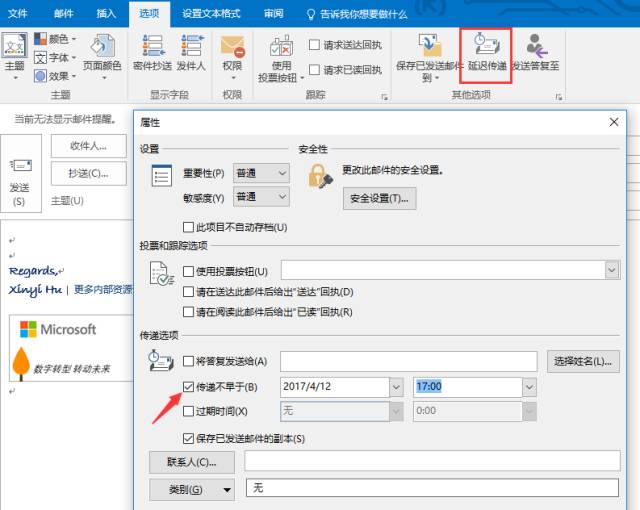The image size is (640, 510).
Task: Uncheck 保存已发送邮件的副本(S)
Action: [x=188, y=439]
